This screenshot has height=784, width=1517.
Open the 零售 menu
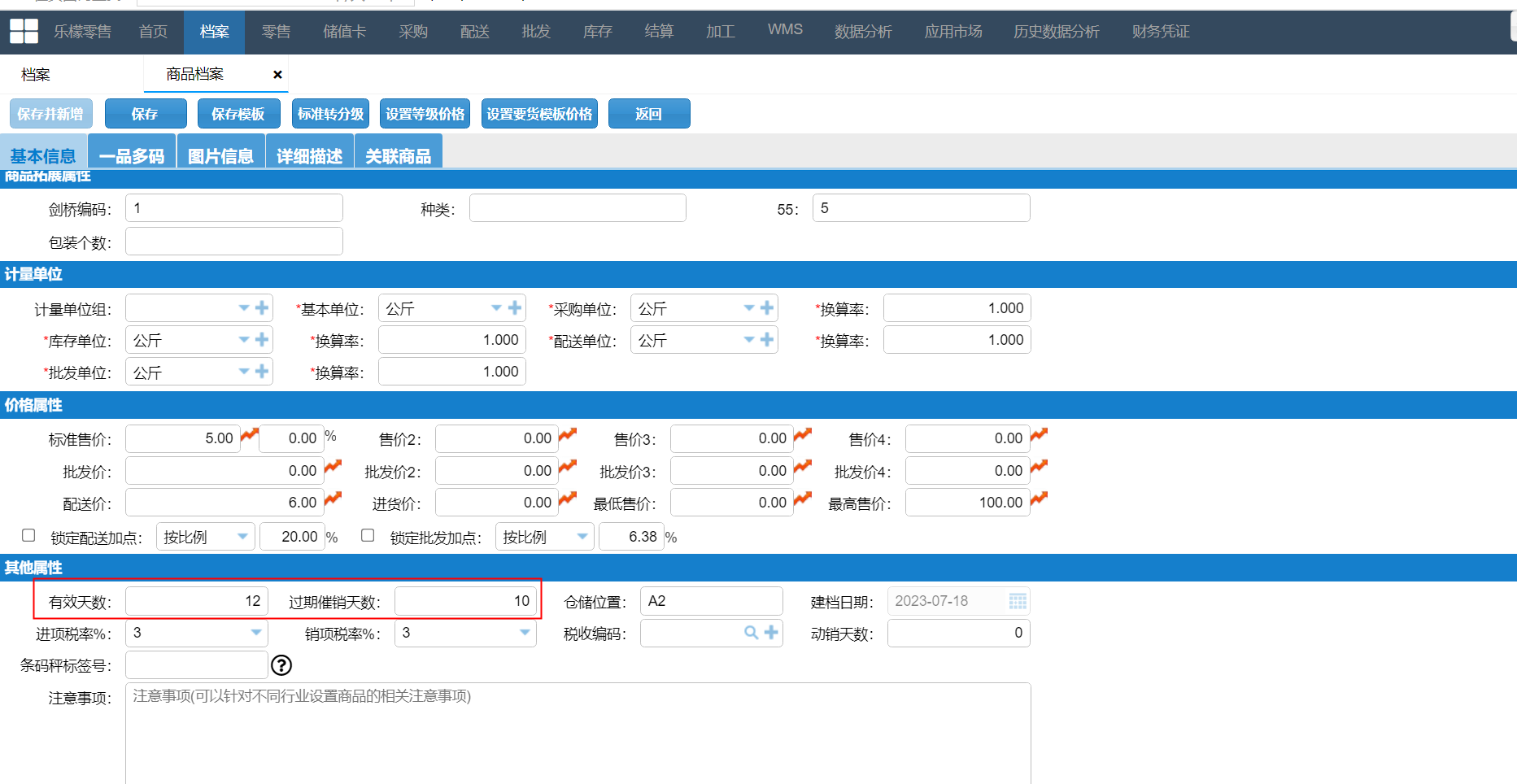pyautogui.click(x=276, y=32)
